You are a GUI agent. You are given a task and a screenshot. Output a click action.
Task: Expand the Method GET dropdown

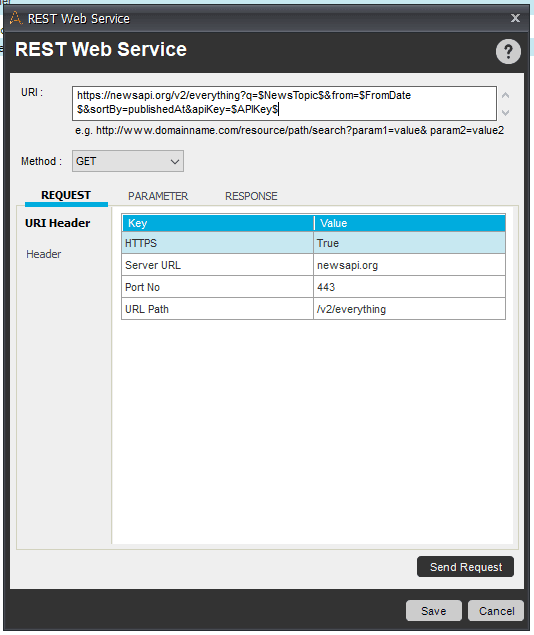128,161
